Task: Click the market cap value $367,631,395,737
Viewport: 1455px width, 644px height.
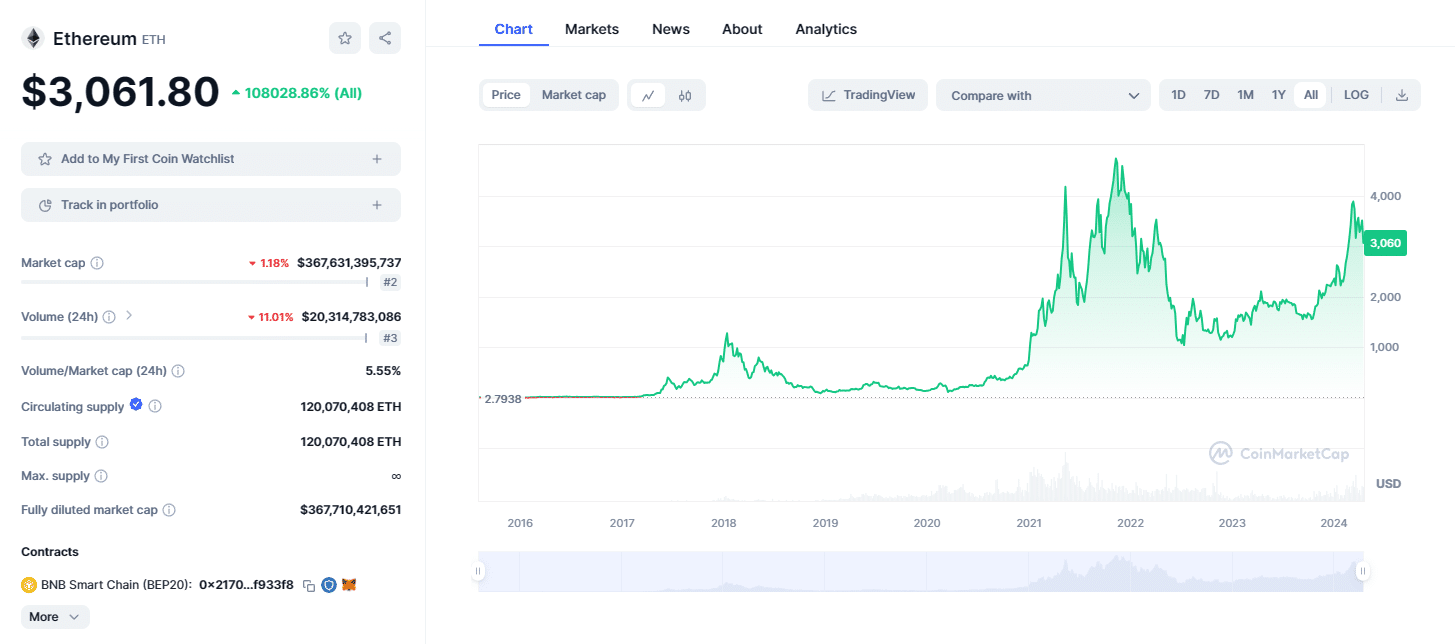Action: 349,263
